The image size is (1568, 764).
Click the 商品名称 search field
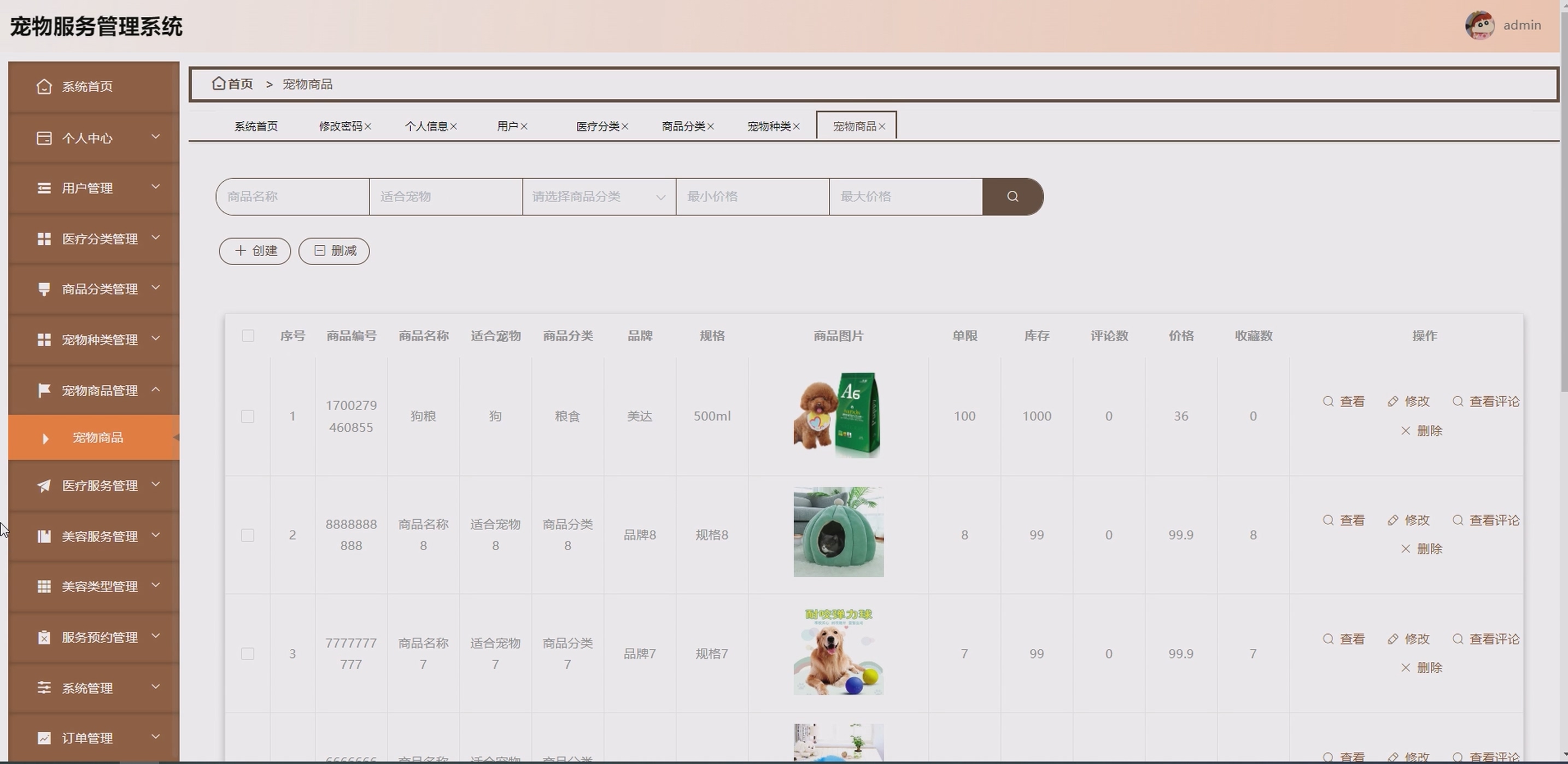(294, 197)
